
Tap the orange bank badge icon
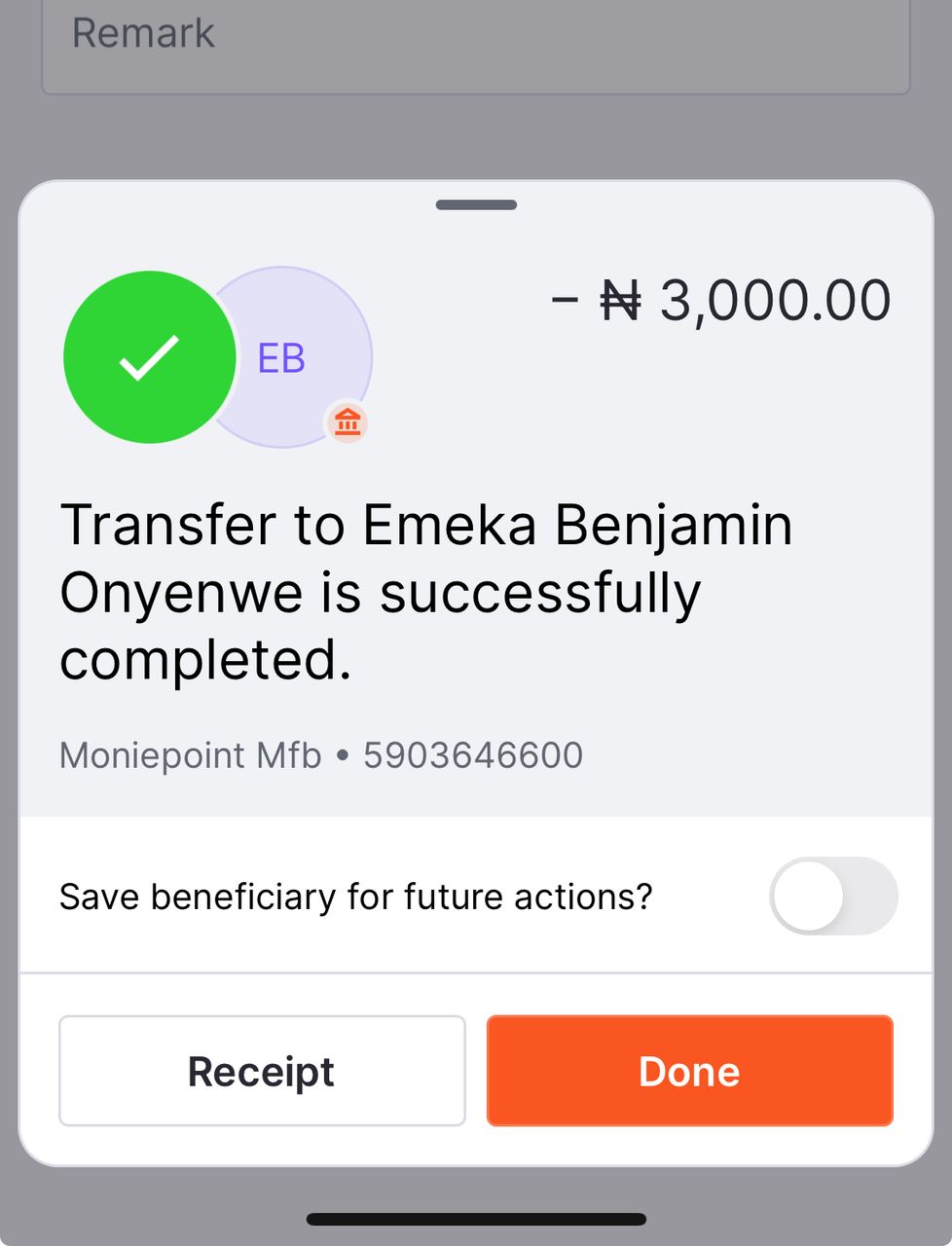tap(348, 422)
